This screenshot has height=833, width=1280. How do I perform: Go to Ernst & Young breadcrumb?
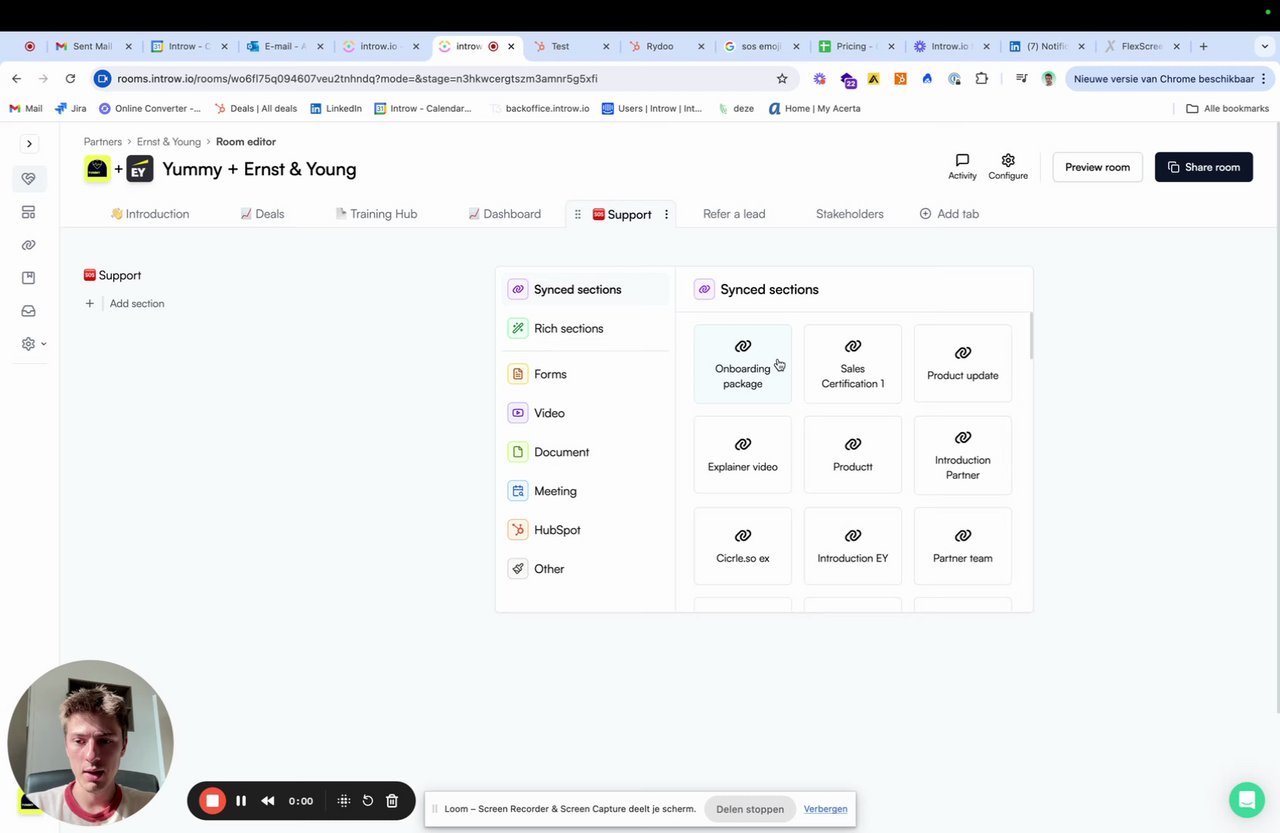[169, 142]
